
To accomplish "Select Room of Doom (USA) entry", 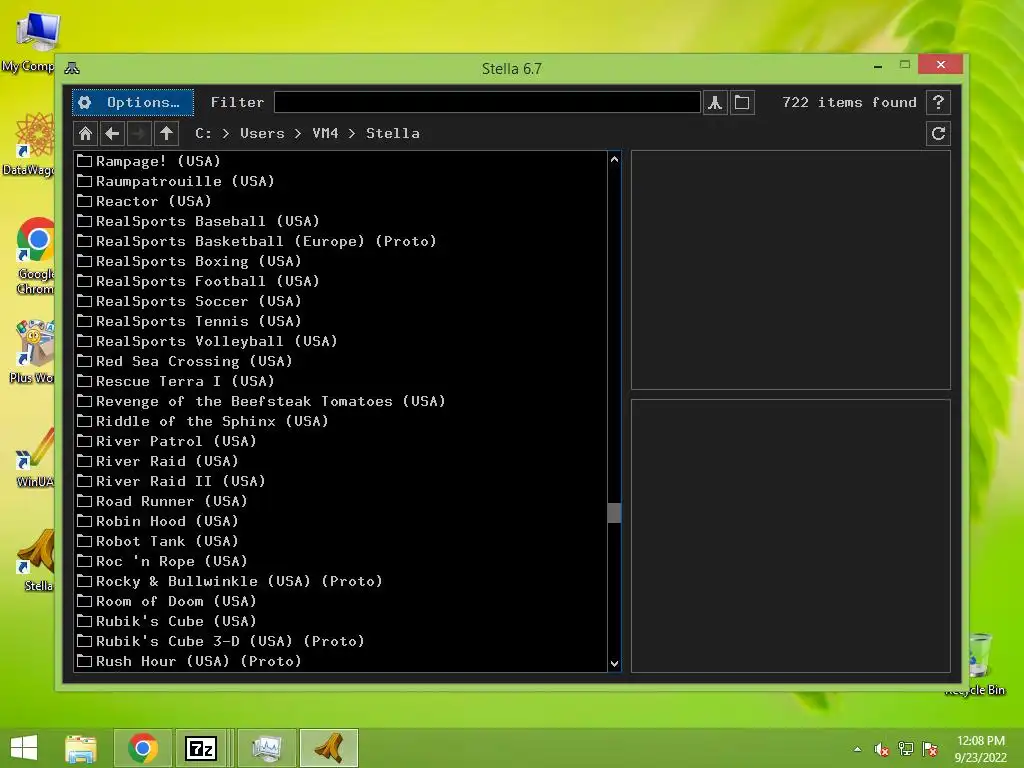I will pos(341,601).
